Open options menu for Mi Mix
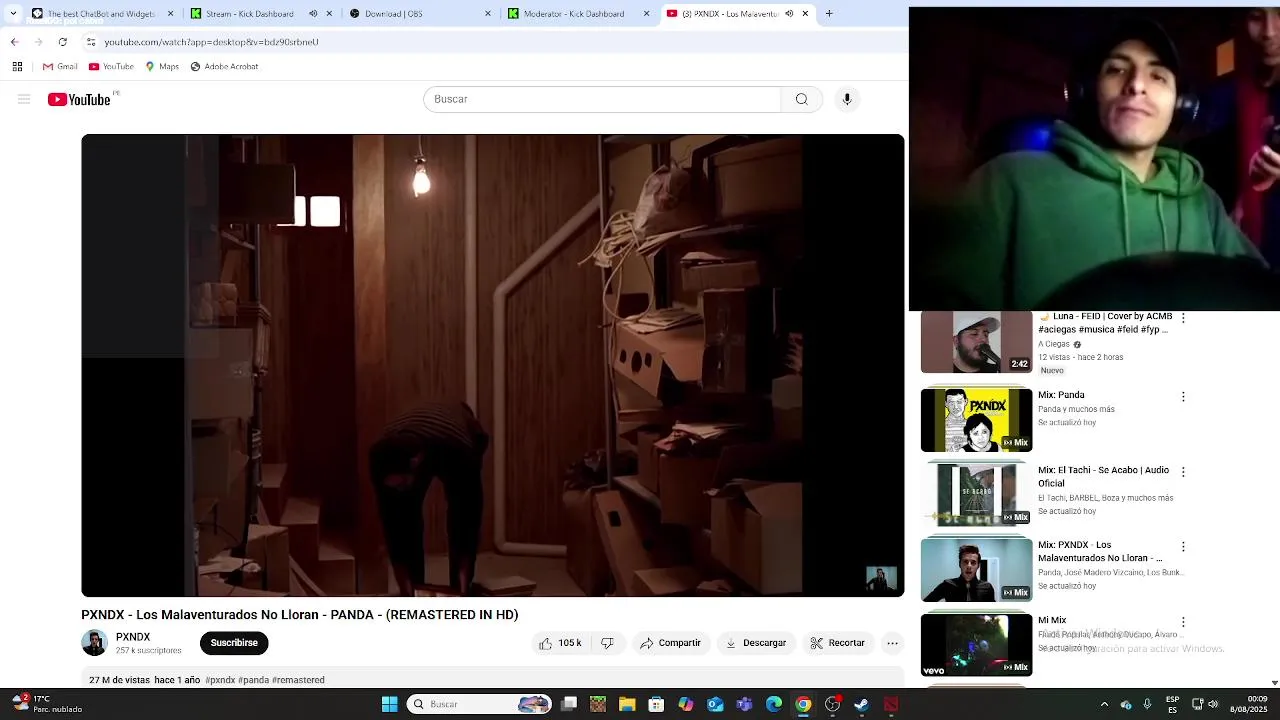The image size is (1280, 720). [x=1183, y=621]
